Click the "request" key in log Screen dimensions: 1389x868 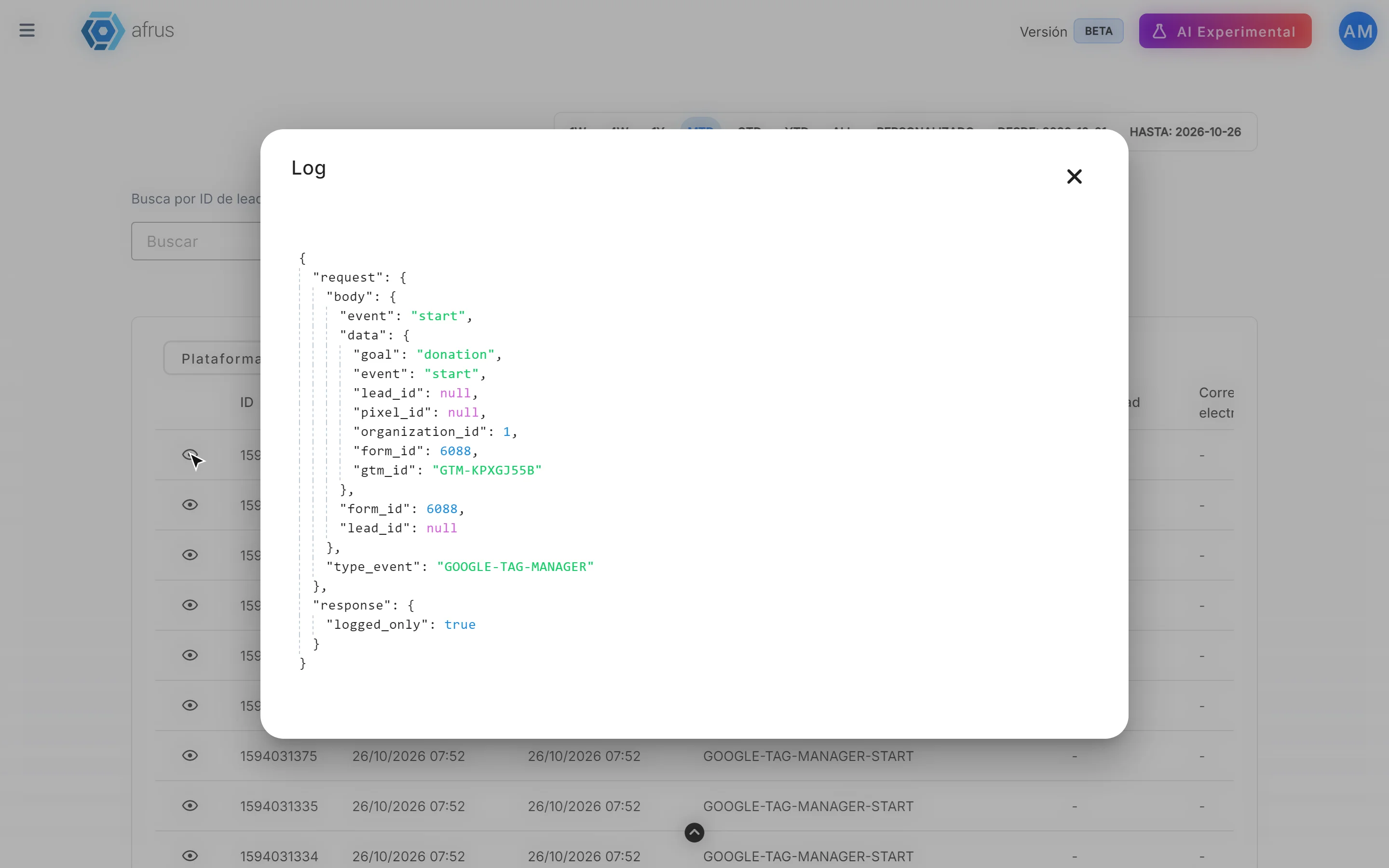(348, 277)
